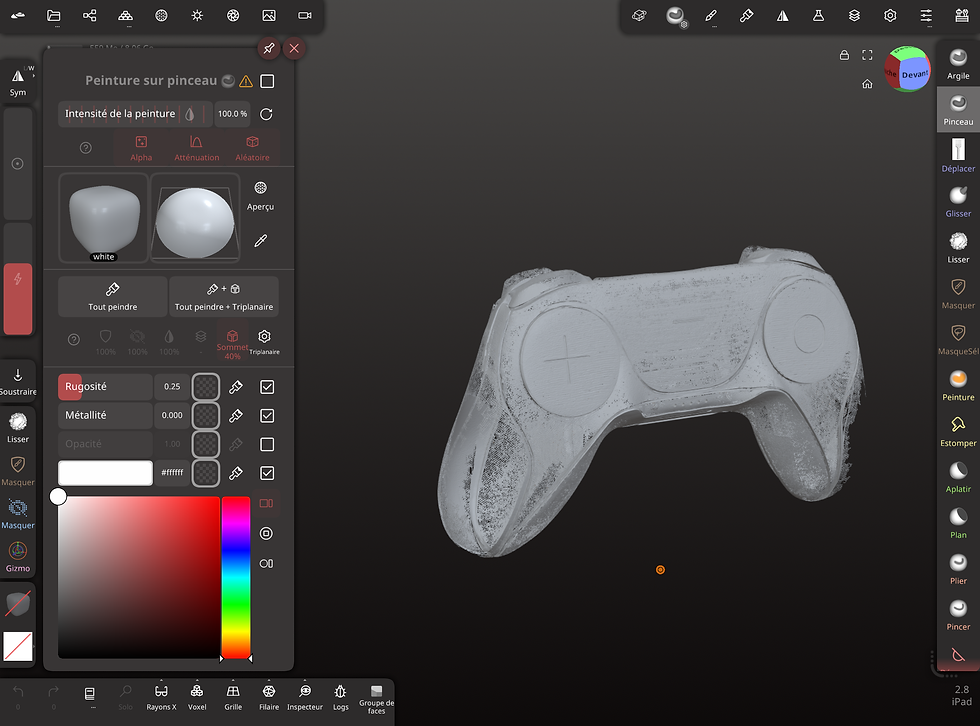
Task: Pick a hue on rainbow strip
Action: click(x=236, y=577)
